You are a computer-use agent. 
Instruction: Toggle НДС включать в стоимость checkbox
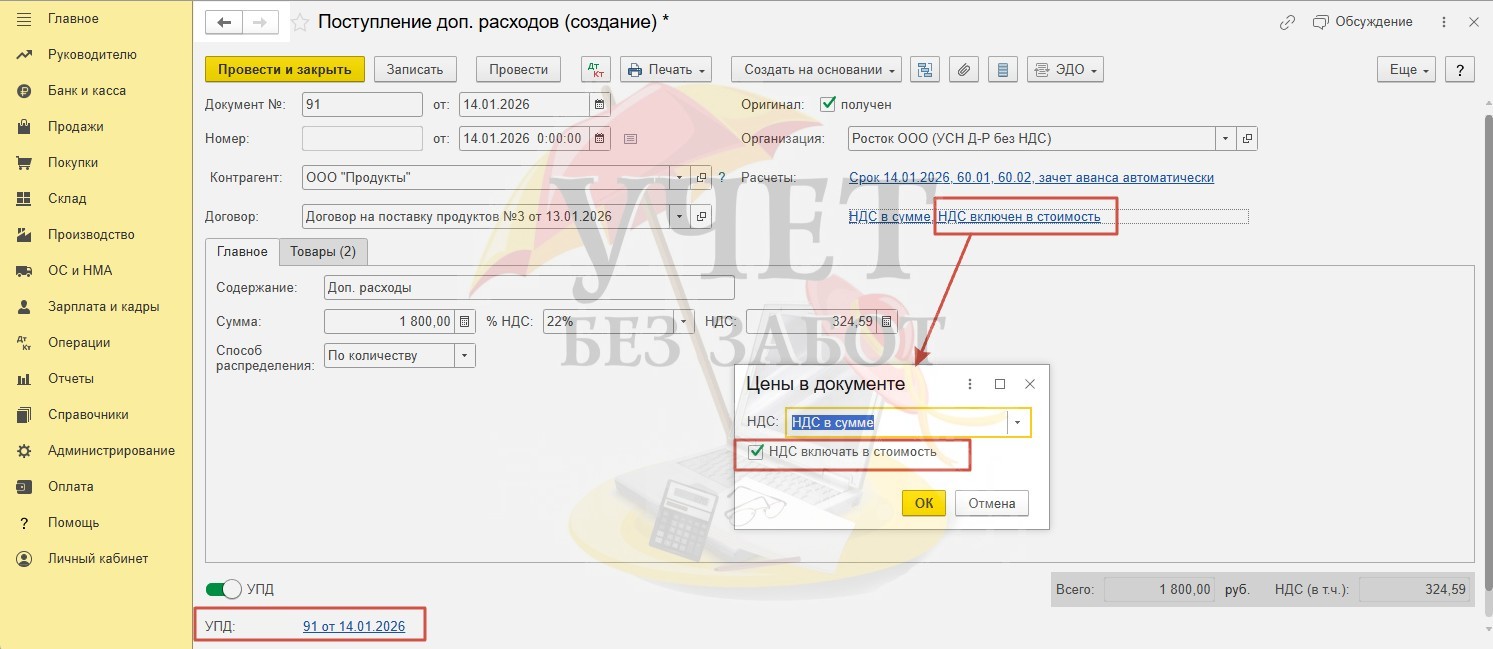pyautogui.click(x=756, y=452)
